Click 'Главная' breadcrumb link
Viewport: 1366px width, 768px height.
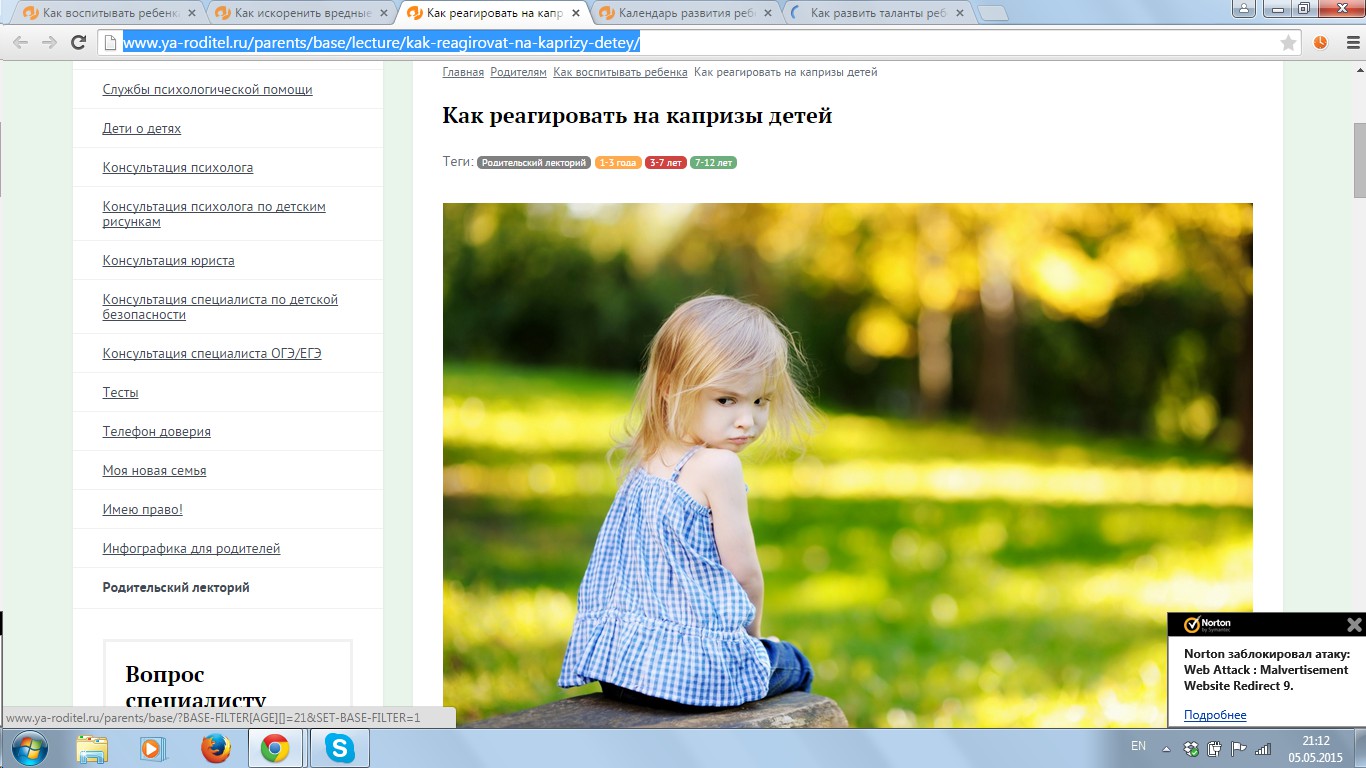pyautogui.click(x=463, y=72)
